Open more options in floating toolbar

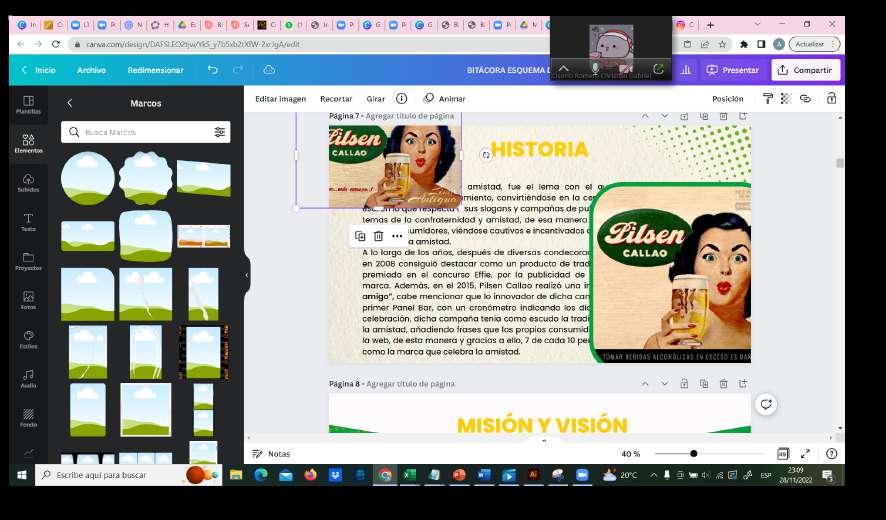(x=397, y=236)
